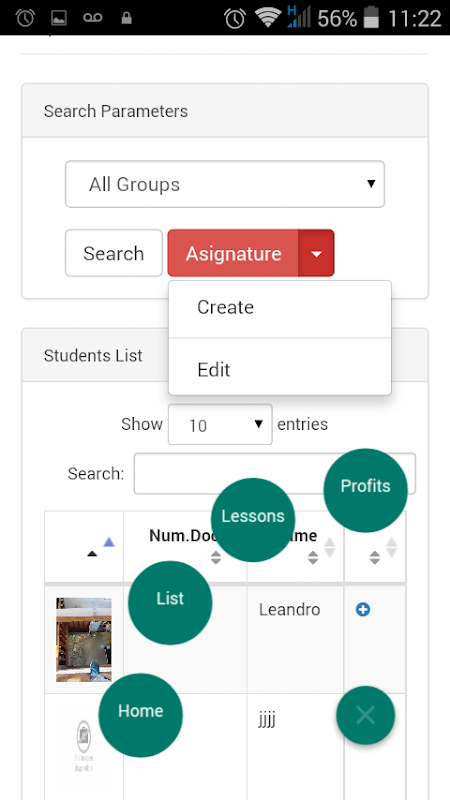Focus the students list Search input field

tap(274, 473)
